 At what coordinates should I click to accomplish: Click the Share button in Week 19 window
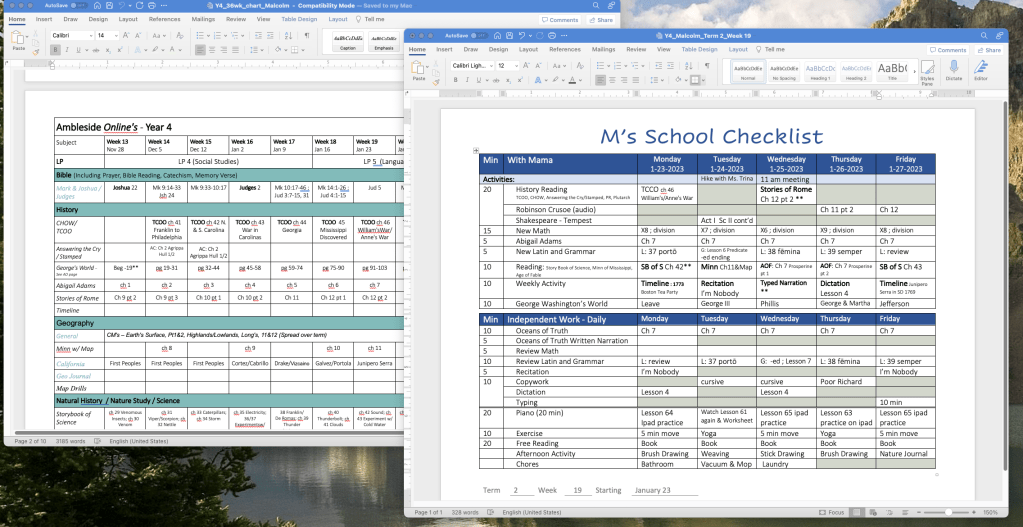click(x=988, y=49)
